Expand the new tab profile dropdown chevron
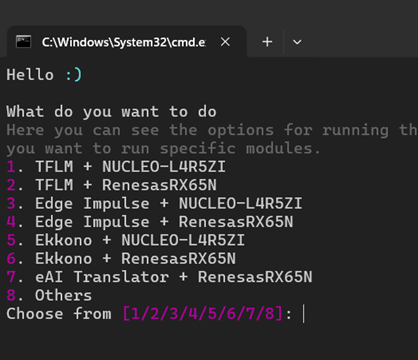The height and width of the screenshot is (360, 418). [297, 42]
